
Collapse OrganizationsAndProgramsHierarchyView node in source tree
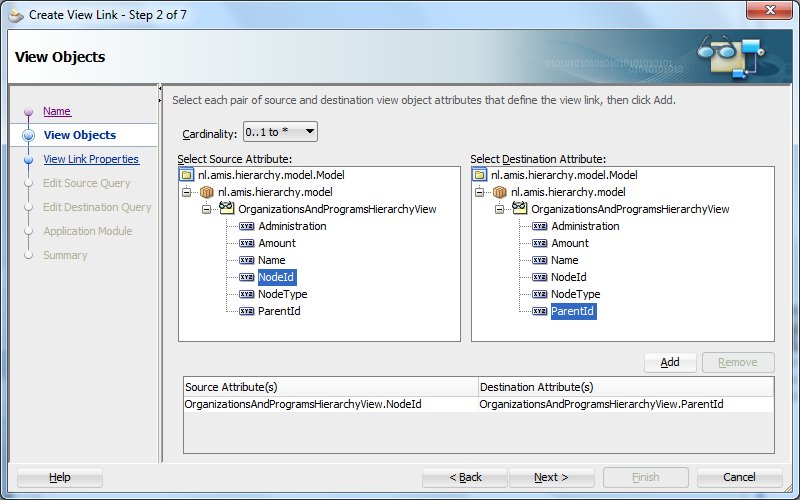(x=206, y=209)
